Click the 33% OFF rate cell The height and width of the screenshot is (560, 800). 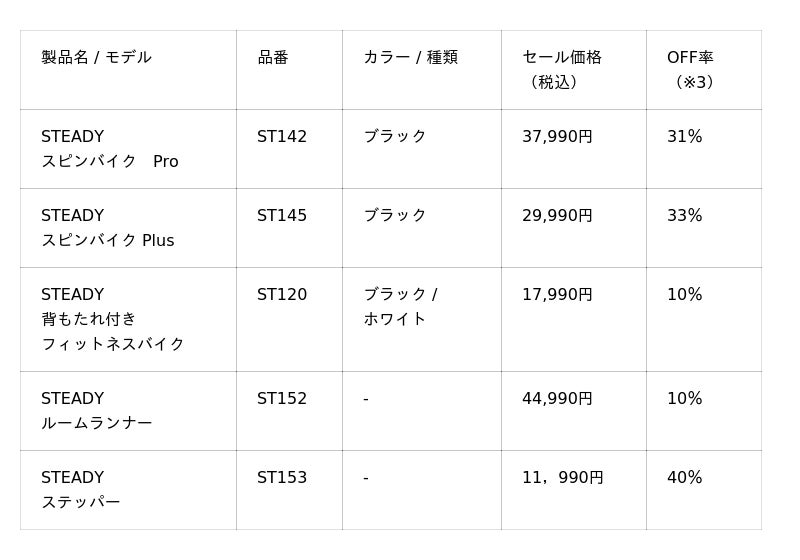(685, 216)
